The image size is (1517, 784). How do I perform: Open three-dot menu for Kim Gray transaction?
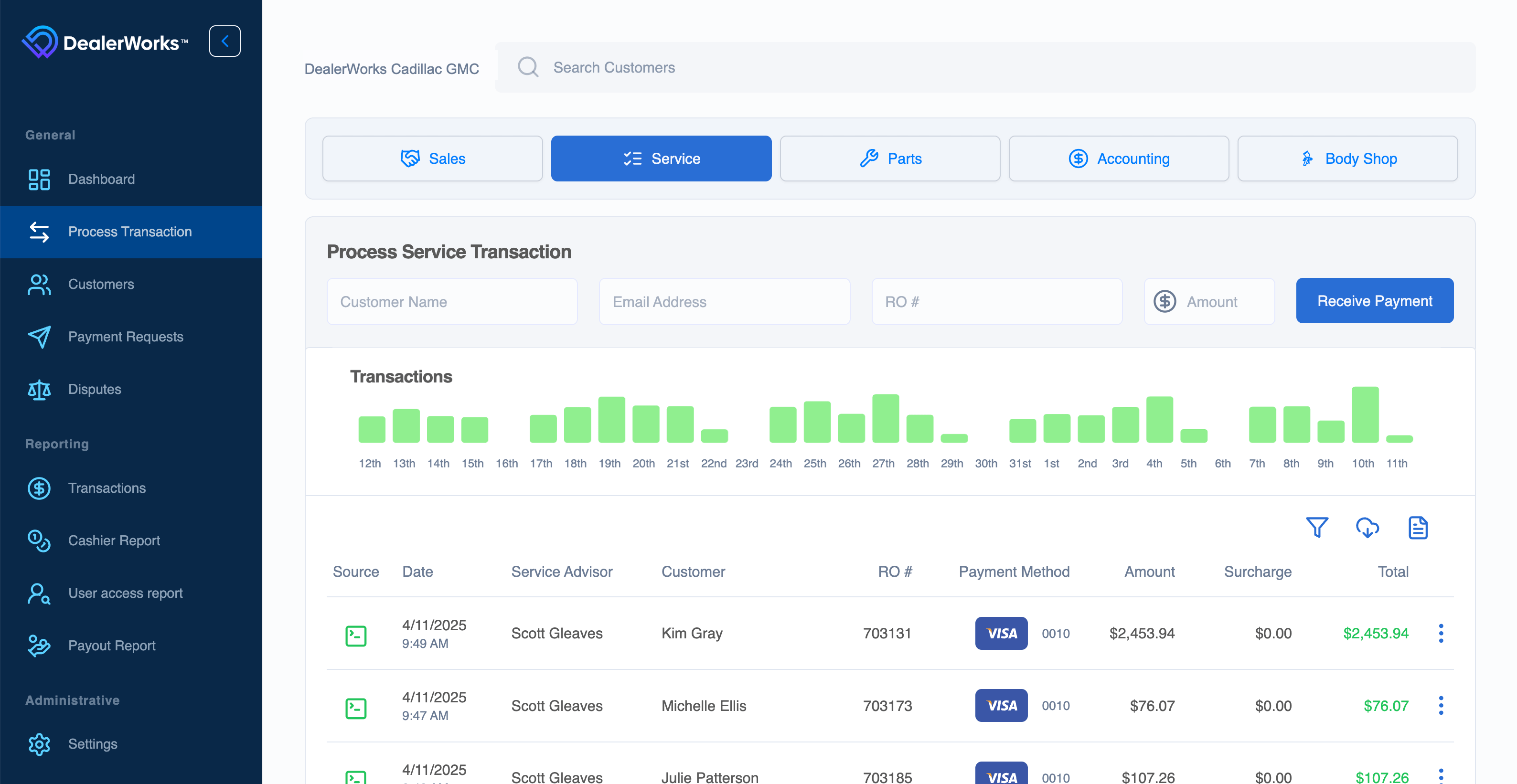click(1441, 633)
